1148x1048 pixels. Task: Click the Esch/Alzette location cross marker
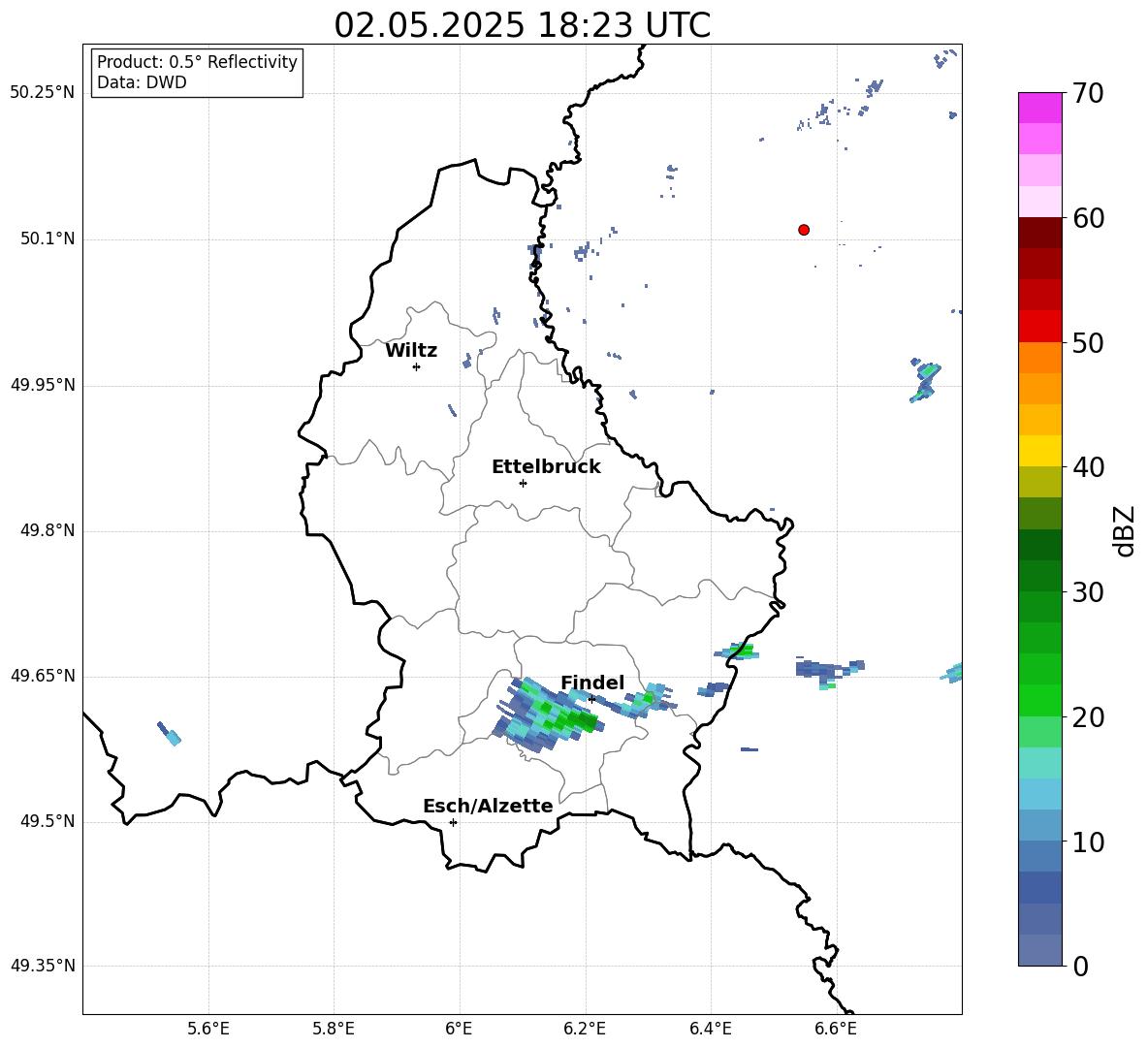[453, 822]
